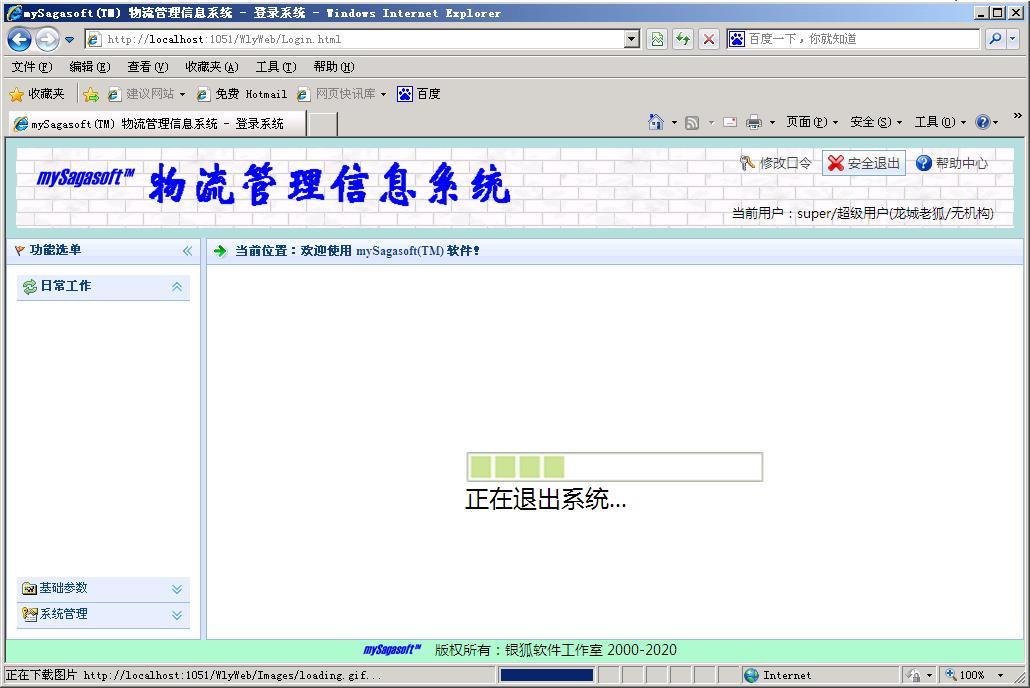Open the 收藏夹 favorites star button
1030x688 pixels.
point(37,95)
